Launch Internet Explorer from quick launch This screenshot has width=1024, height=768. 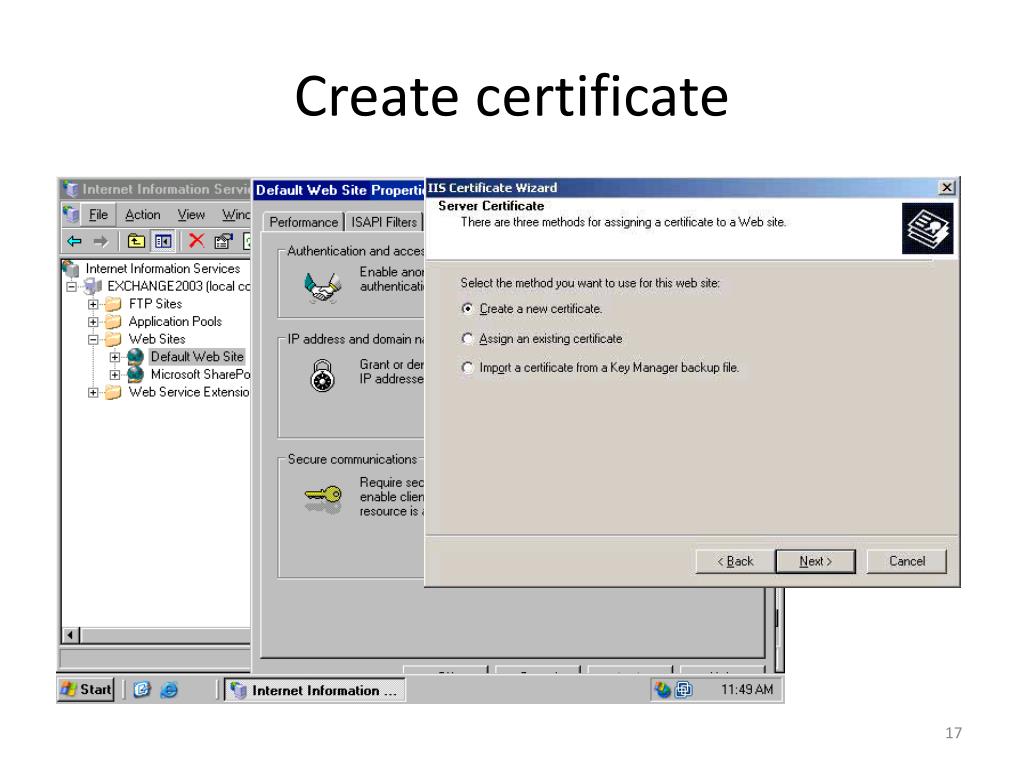pos(169,690)
